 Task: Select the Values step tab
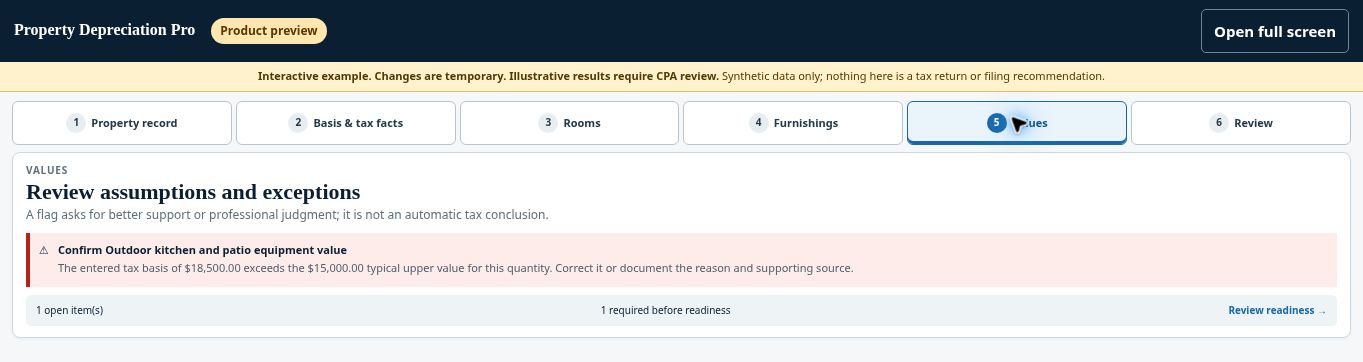tap(1017, 123)
